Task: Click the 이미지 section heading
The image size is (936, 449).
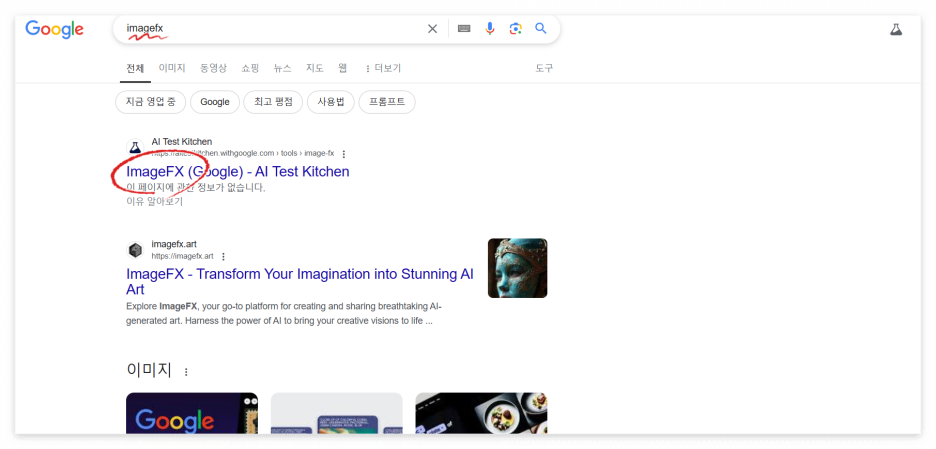Action: coord(149,370)
